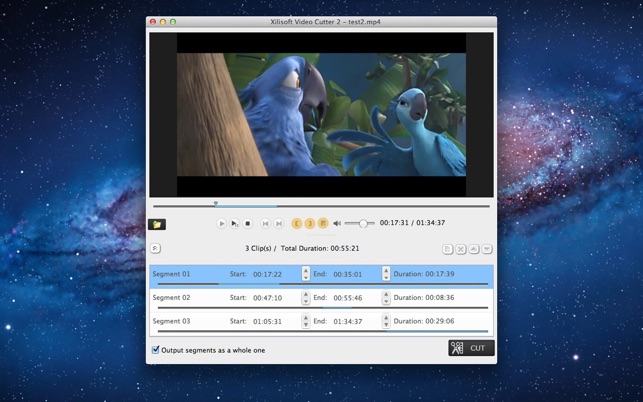Jump to next frame button
The height and width of the screenshot is (402, 643).
pyautogui.click(x=279, y=224)
